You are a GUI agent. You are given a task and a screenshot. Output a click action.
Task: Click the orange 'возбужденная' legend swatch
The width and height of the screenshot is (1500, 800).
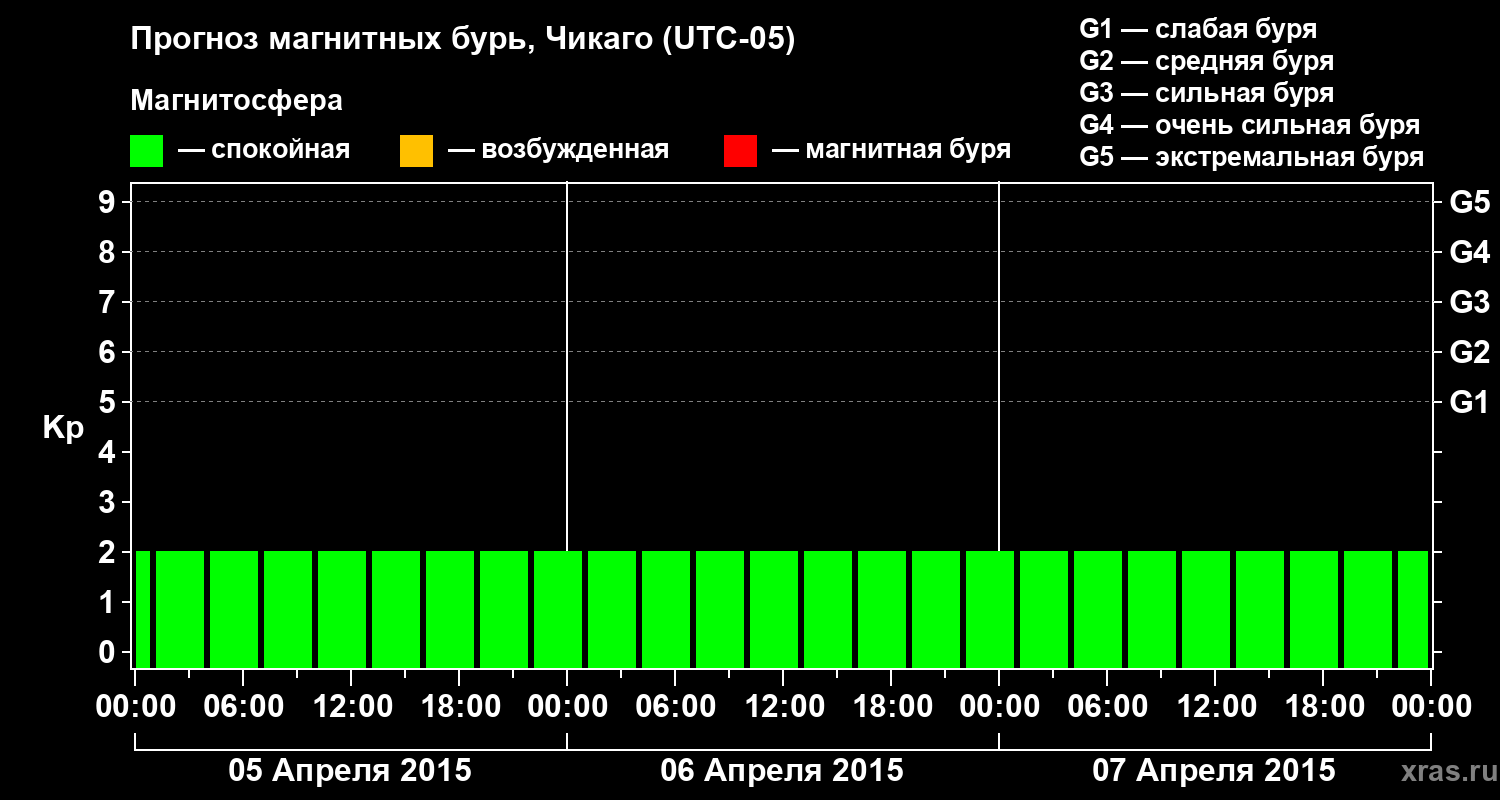click(416, 151)
